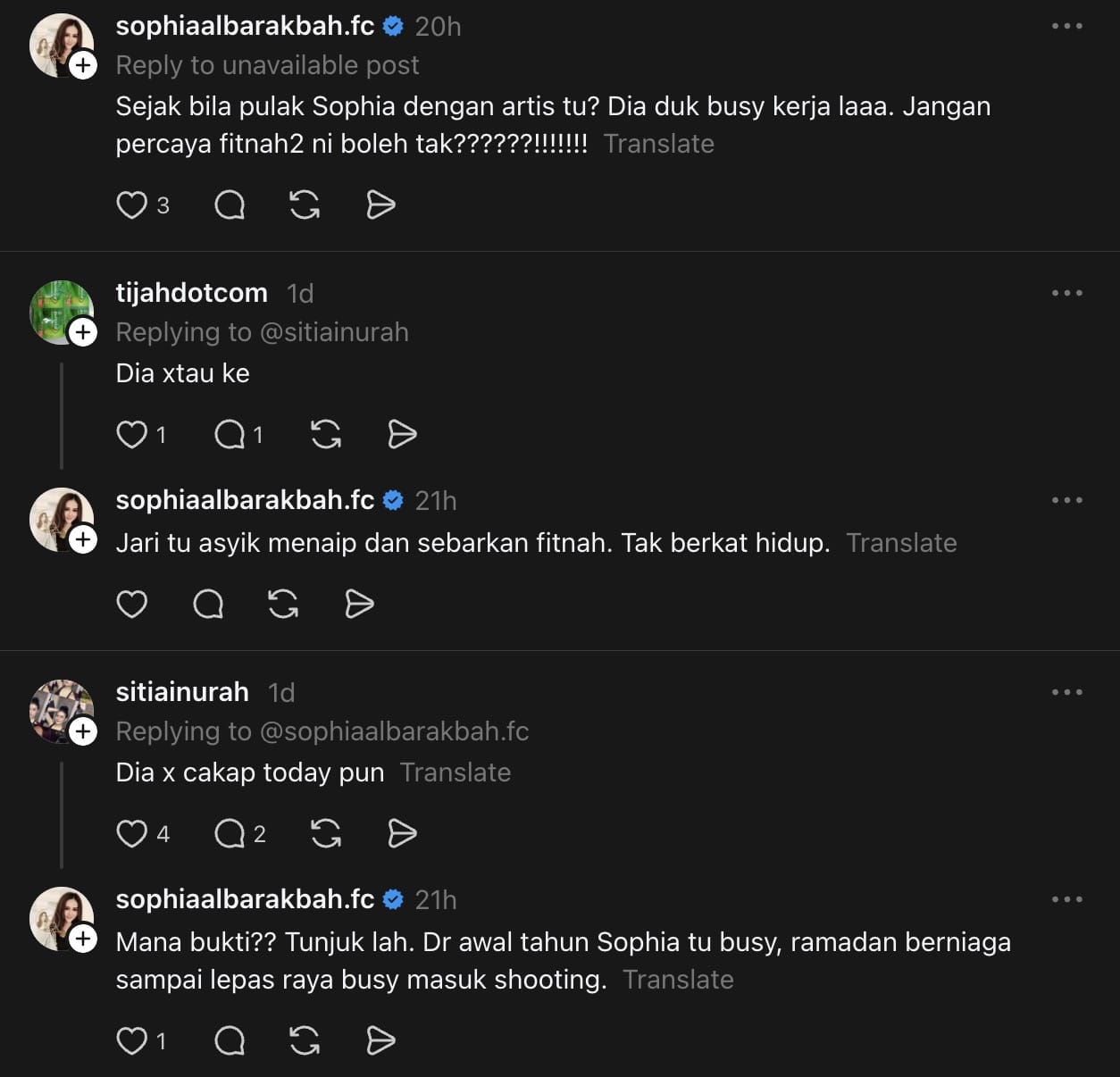Viewport: 1120px width, 1077px height.
Task: Repost the "Dia x cakap today pun" post
Action: point(326,834)
